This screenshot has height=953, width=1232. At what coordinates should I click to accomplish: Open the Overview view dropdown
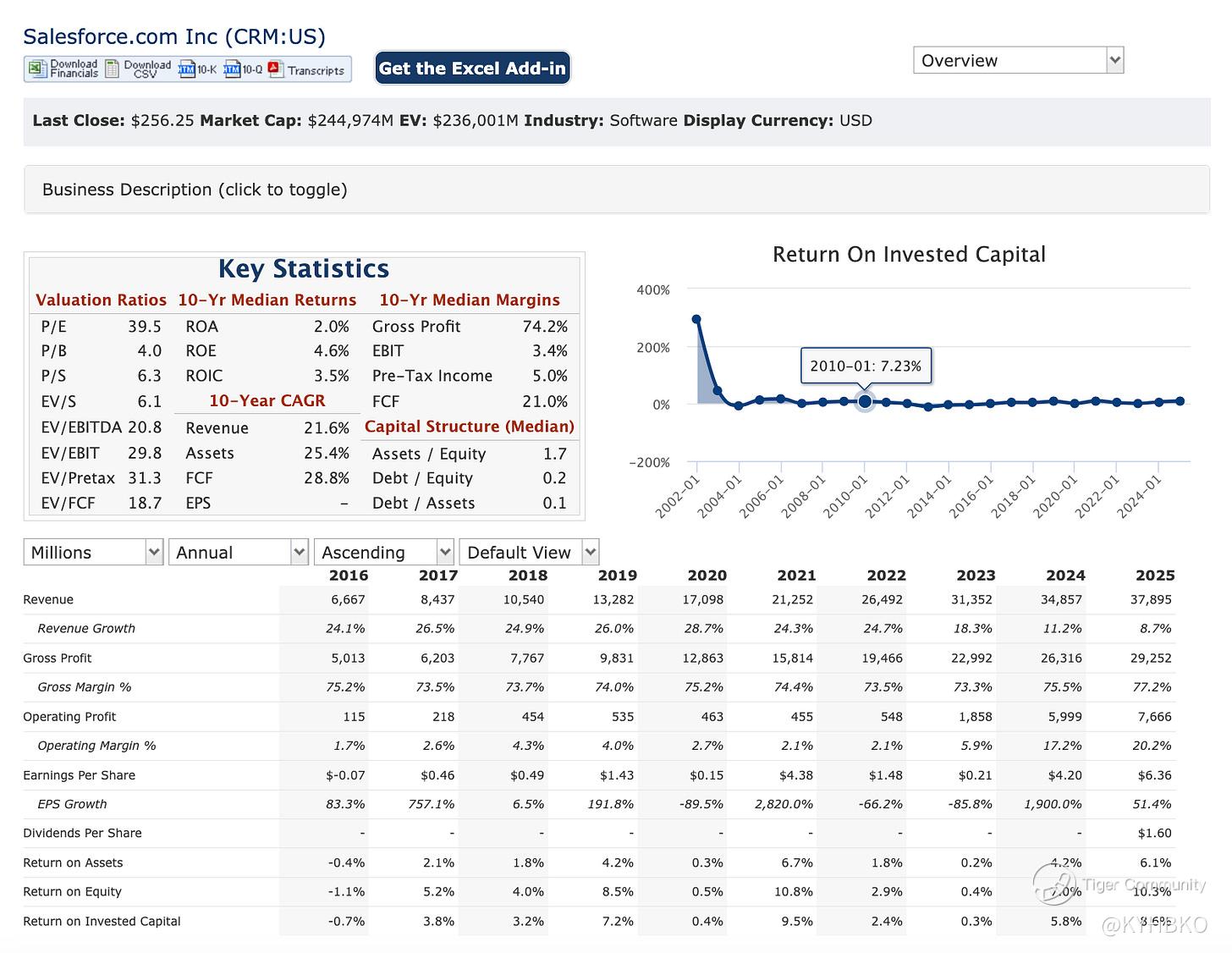pos(1018,61)
